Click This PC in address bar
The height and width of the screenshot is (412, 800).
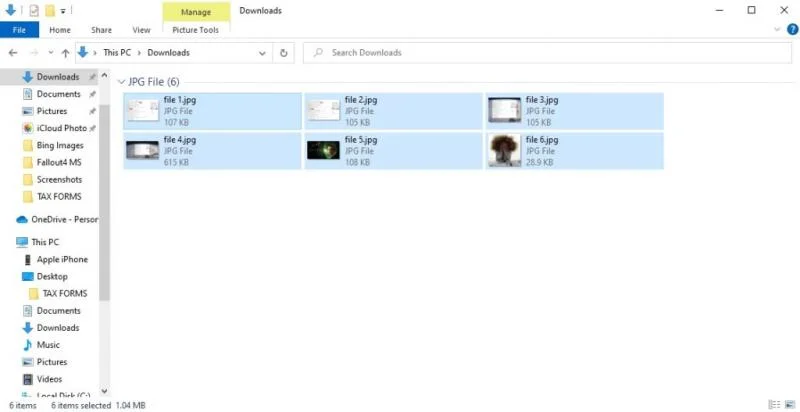point(117,53)
